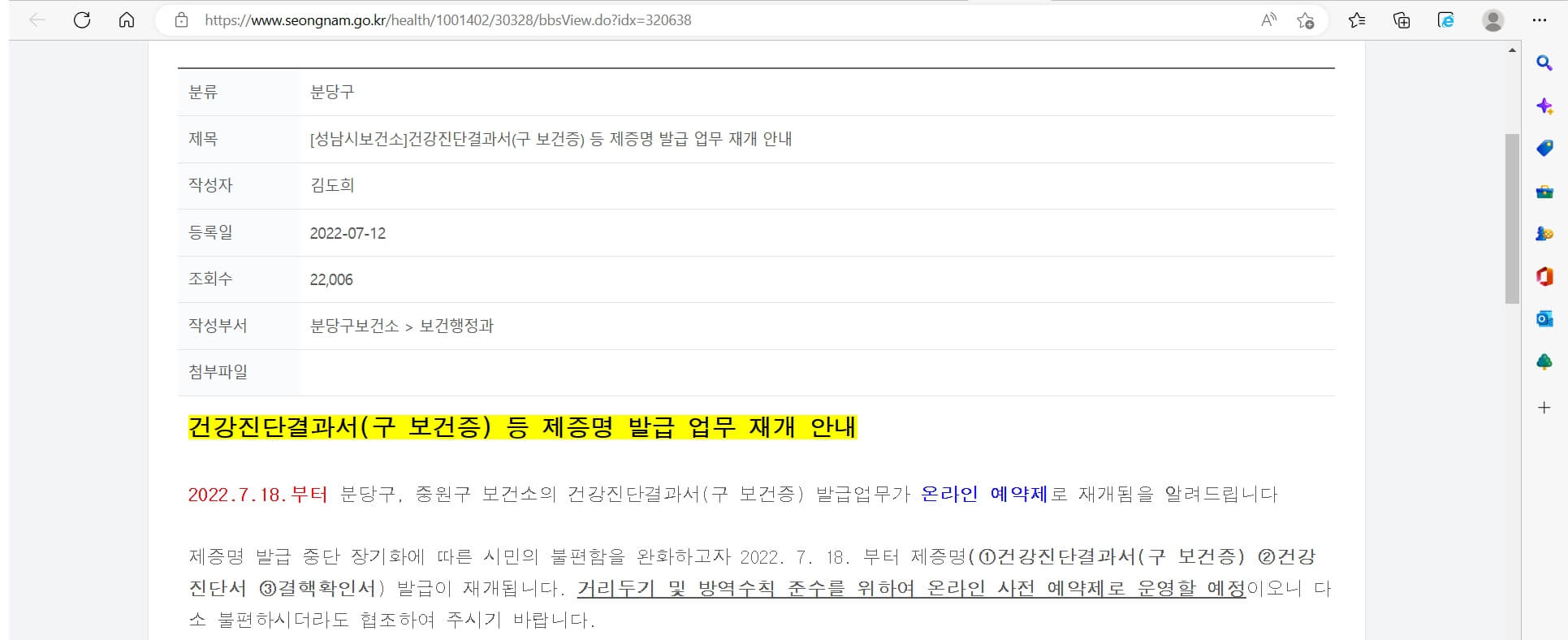
Task: Open the sidebar Shopping tag icon
Action: point(1544,148)
